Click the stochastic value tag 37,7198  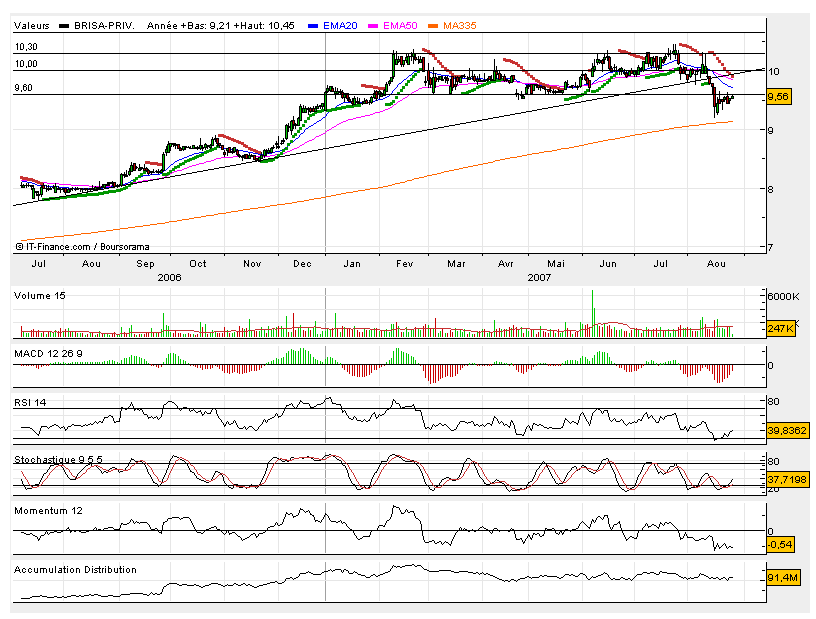click(x=788, y=479)
